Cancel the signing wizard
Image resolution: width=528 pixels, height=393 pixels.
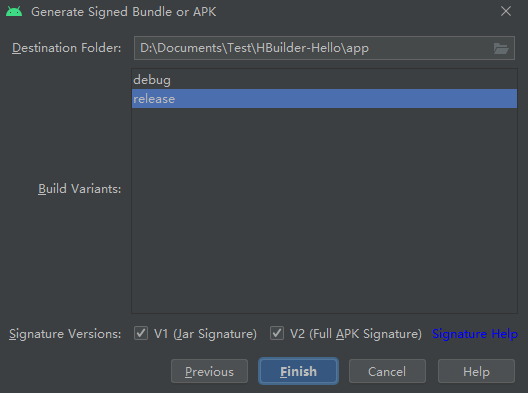387,371
